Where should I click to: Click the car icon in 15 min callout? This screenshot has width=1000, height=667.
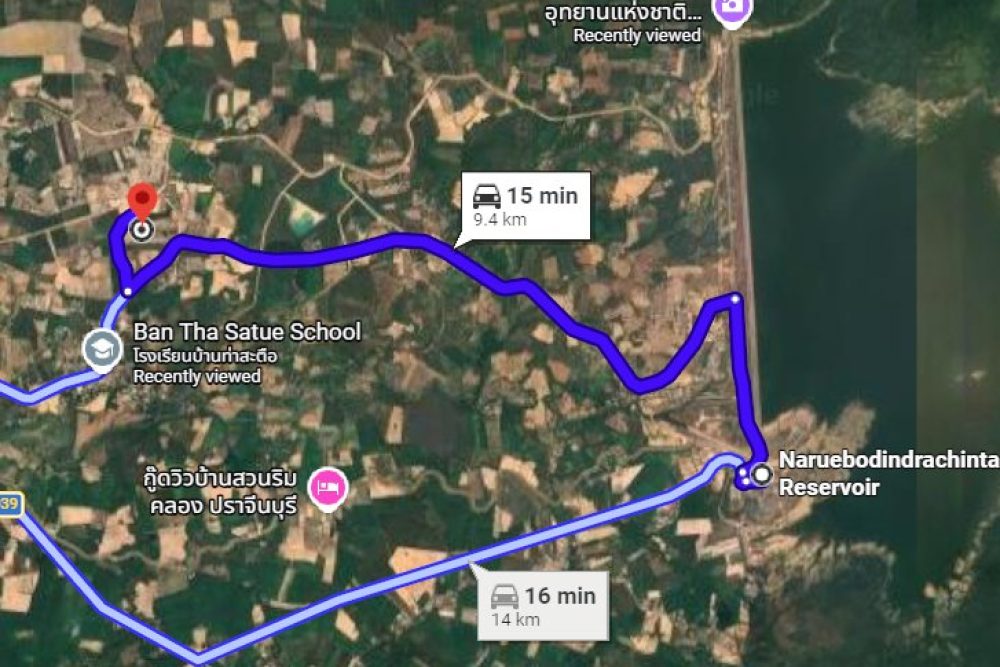pos(487,196)
